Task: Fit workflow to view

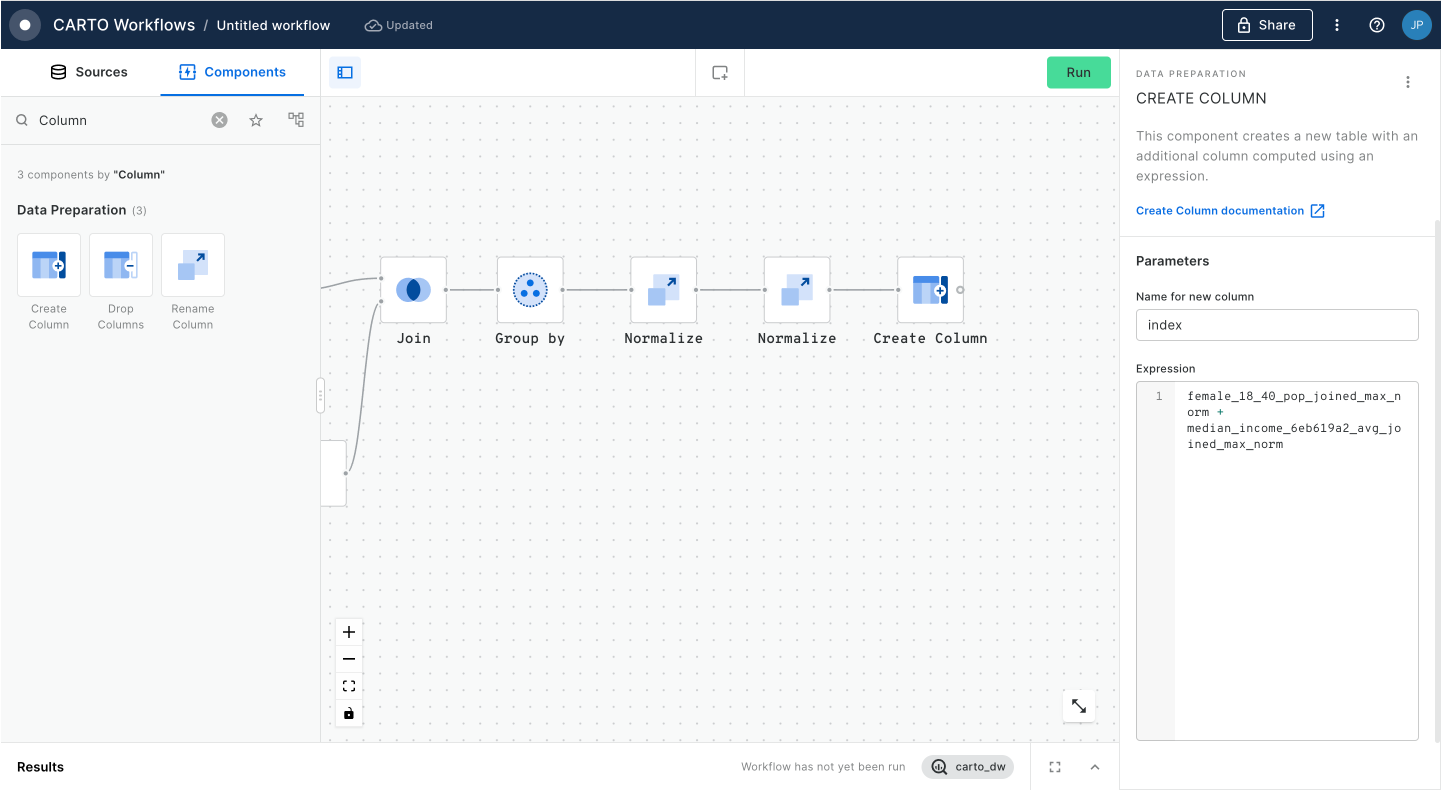Action: tap(349, 686)
